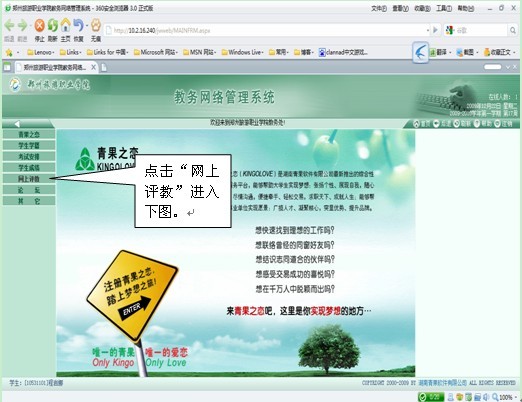Open the address bar history dropdown

pyautogui.click(x=428, y=30)
